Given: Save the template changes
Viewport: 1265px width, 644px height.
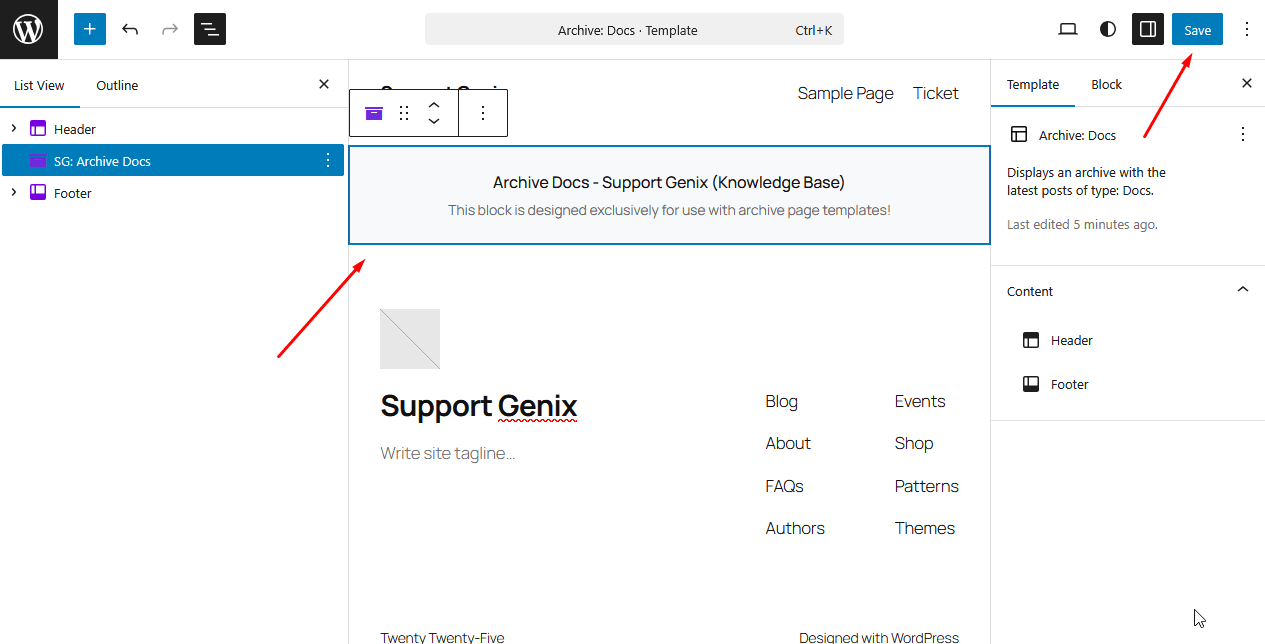Looking at the screenshot, I should 1197,30.
